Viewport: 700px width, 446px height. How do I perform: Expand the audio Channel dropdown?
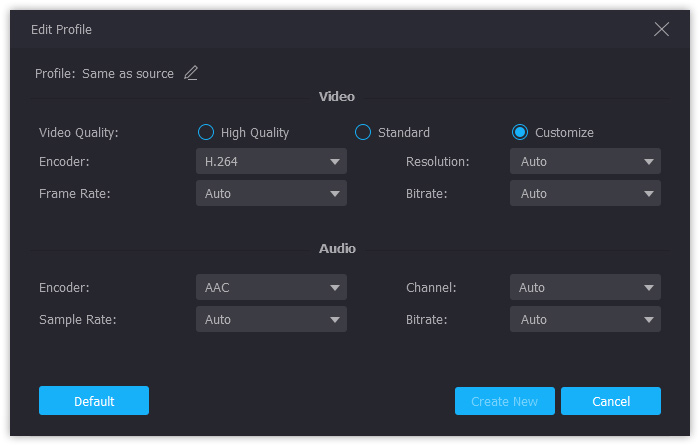585,287
